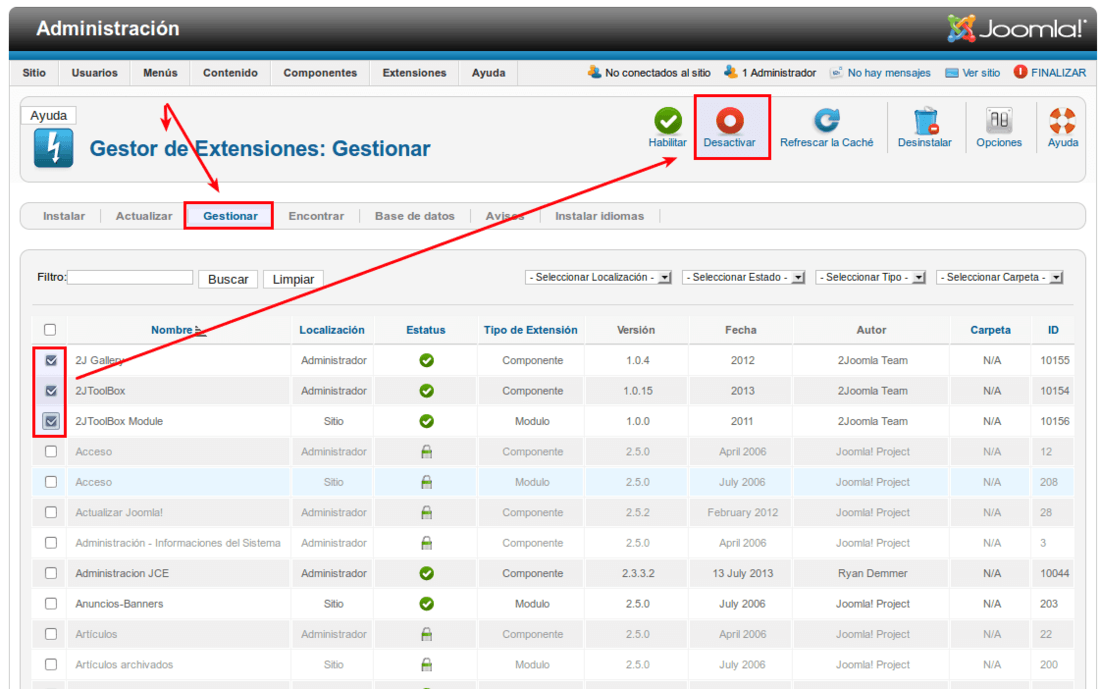Image resolution: width=1100 pixels, height=689 pixels.
Task: Uncheck the 2J Gallery checkbox
Action: point(51,361)
